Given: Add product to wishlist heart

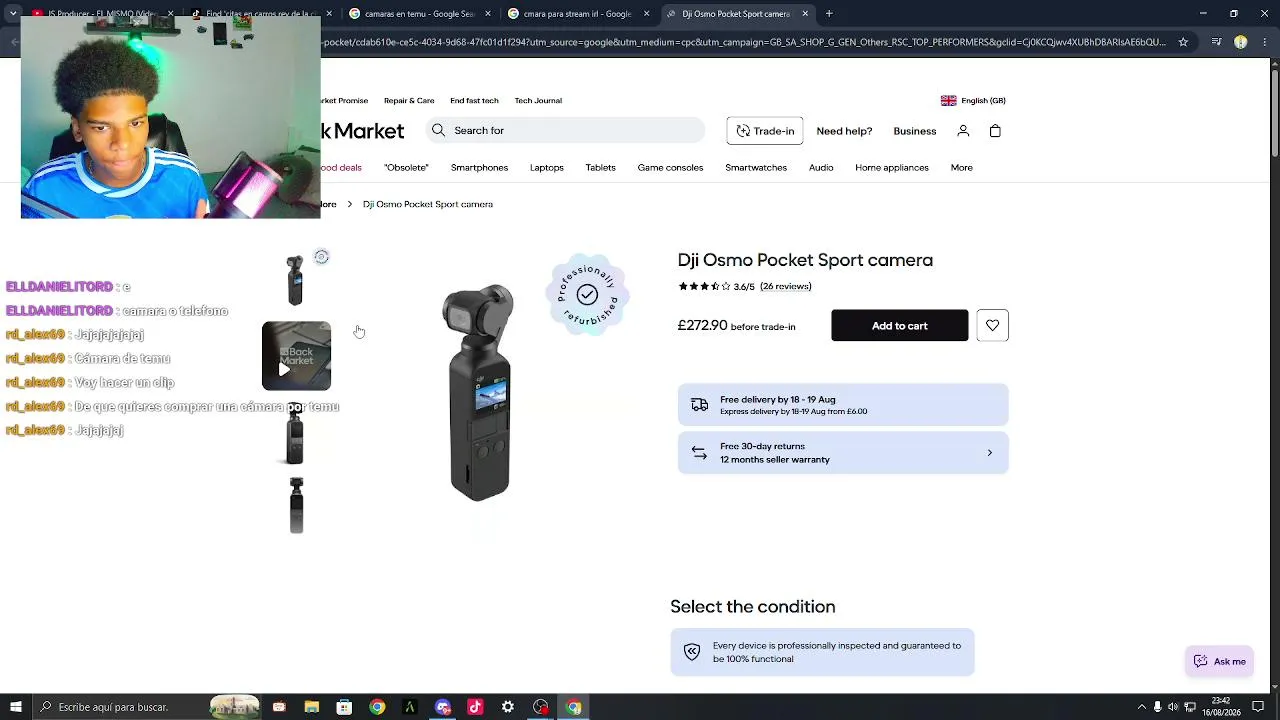Looking at the screenshot, I should point(992,325).
